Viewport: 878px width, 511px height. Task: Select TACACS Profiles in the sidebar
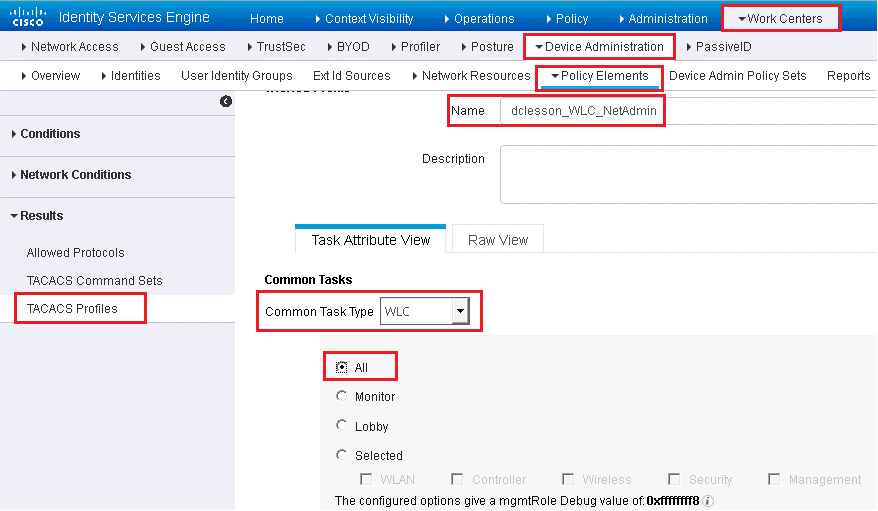(x=72, y=308)
